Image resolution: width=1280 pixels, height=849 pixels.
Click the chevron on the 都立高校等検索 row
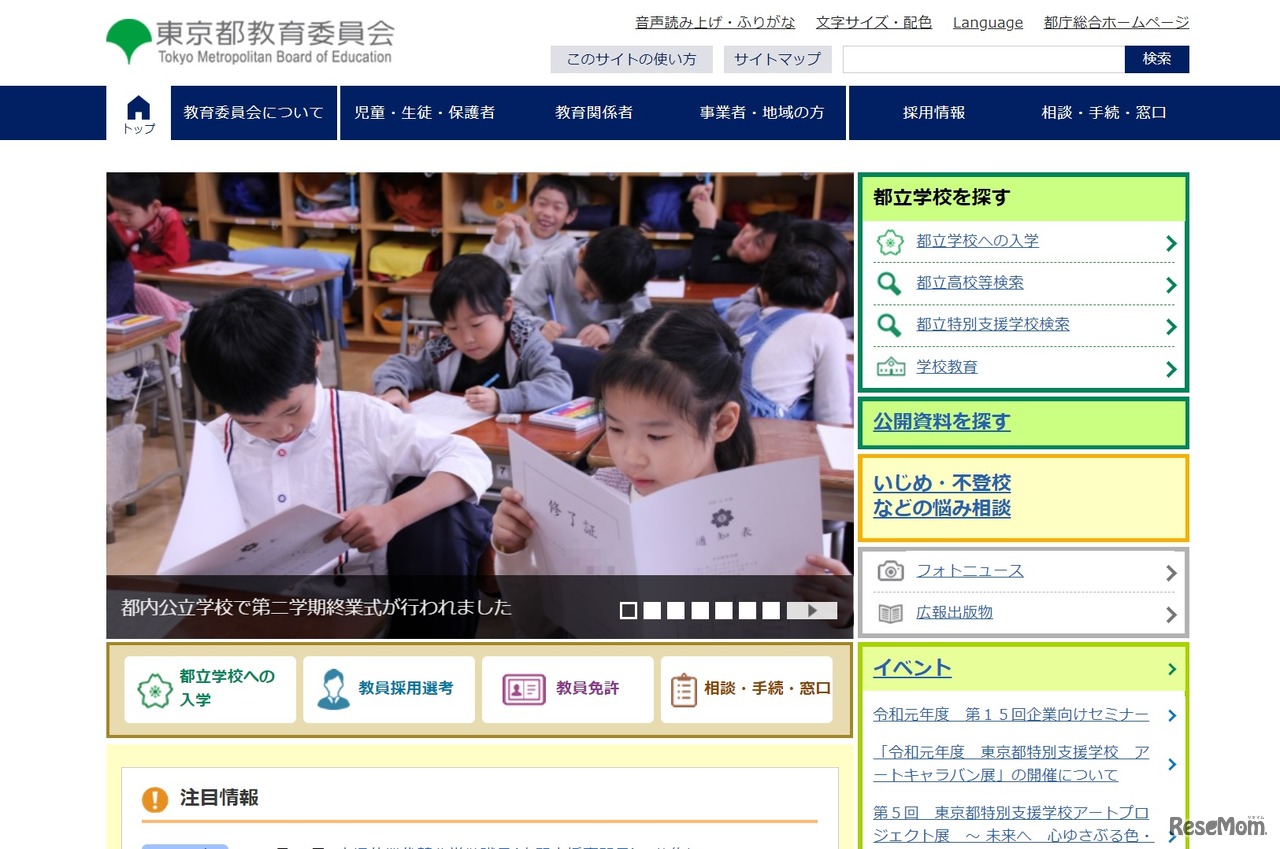(x=1171, y=285)
